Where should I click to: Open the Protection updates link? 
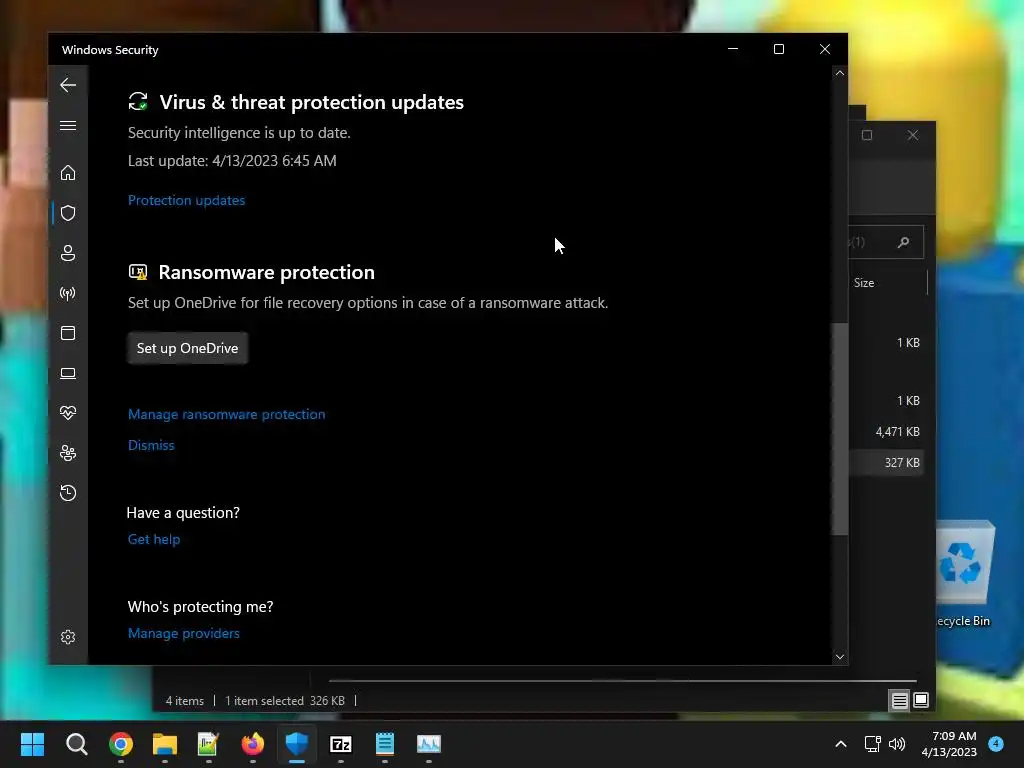point(186,200)
